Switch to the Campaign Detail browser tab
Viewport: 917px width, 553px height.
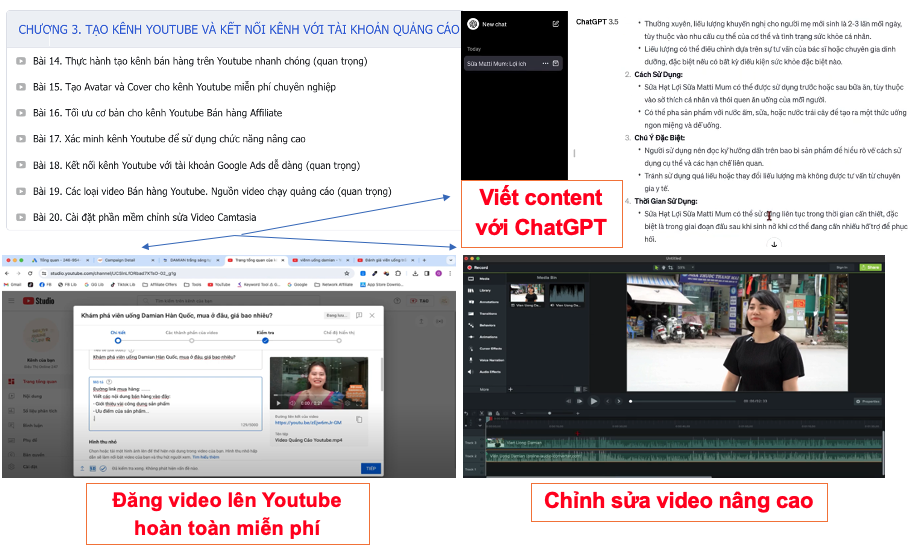click(x=126, y=260)
